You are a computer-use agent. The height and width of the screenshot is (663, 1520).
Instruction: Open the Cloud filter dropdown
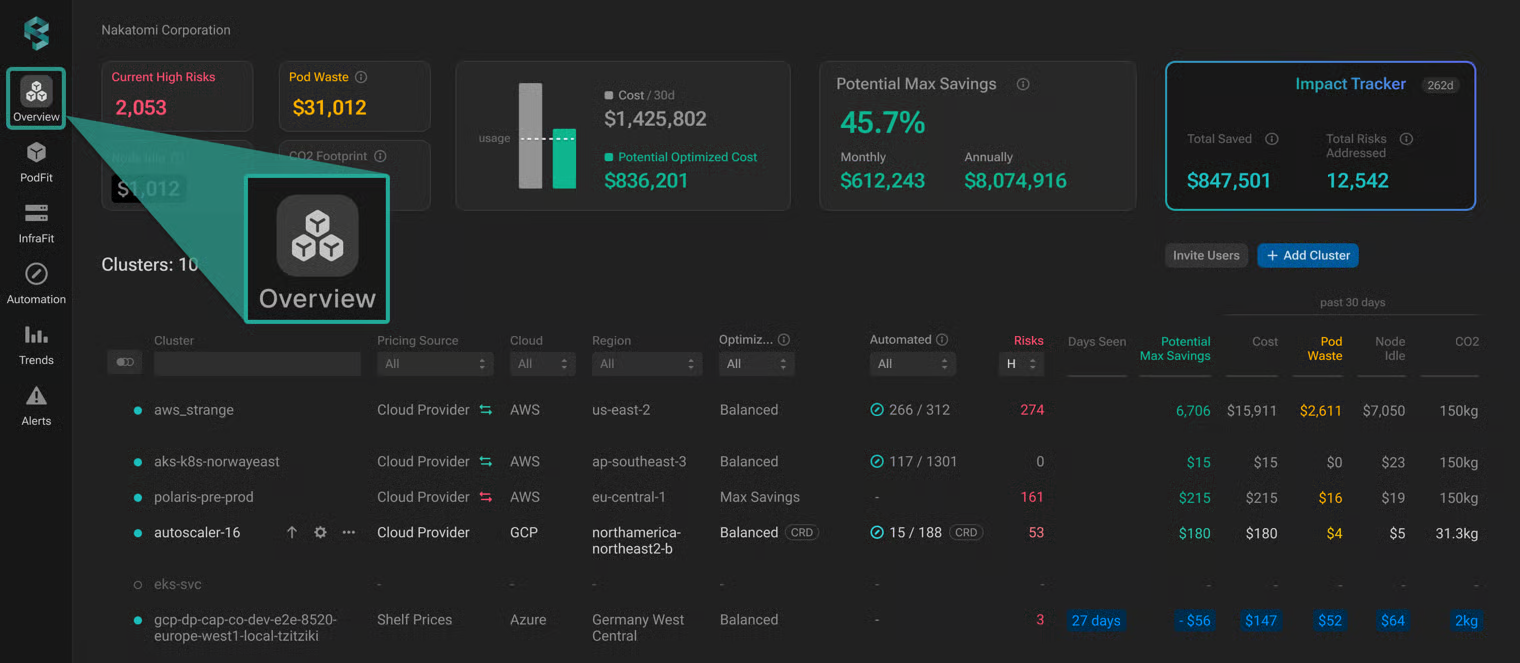[541, 364]
